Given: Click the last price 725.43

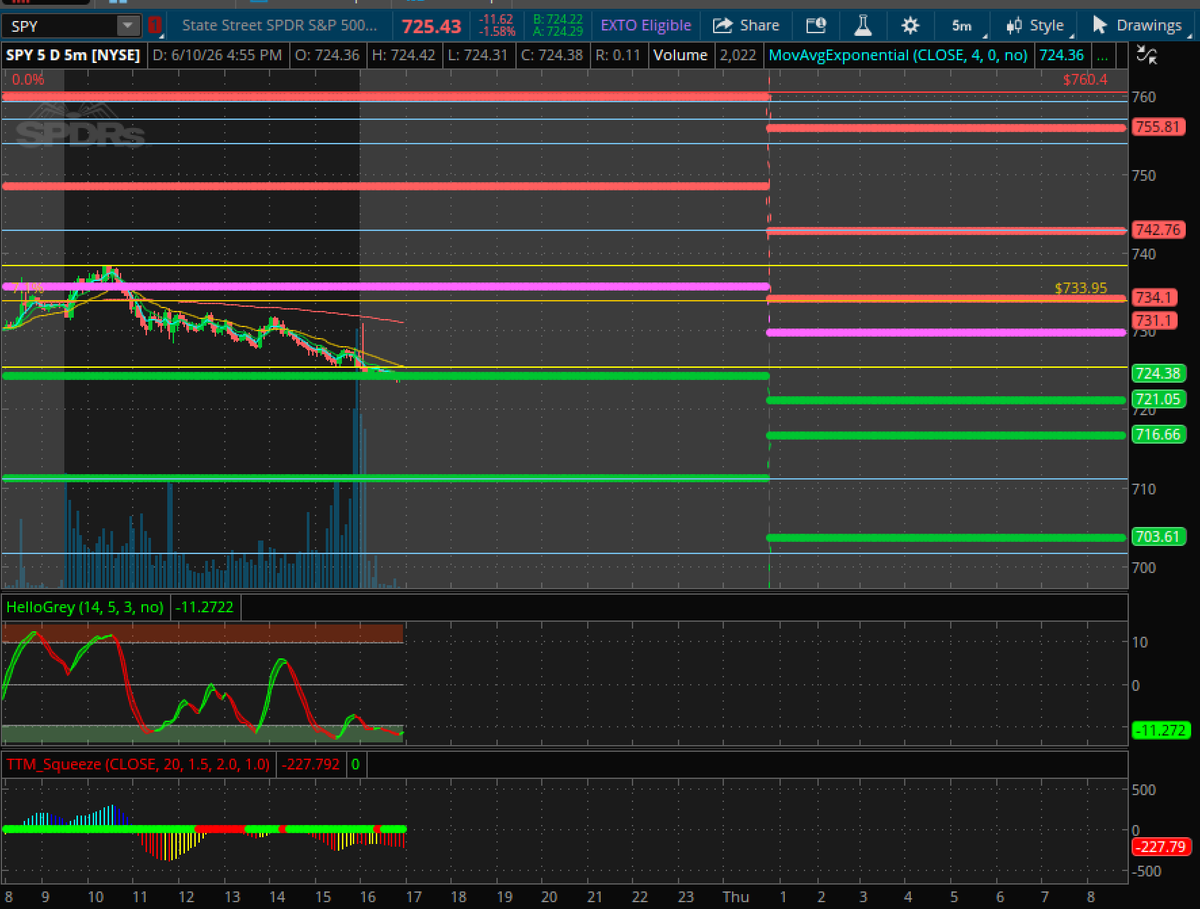Looking at the screenshot, I should [433, 25].
